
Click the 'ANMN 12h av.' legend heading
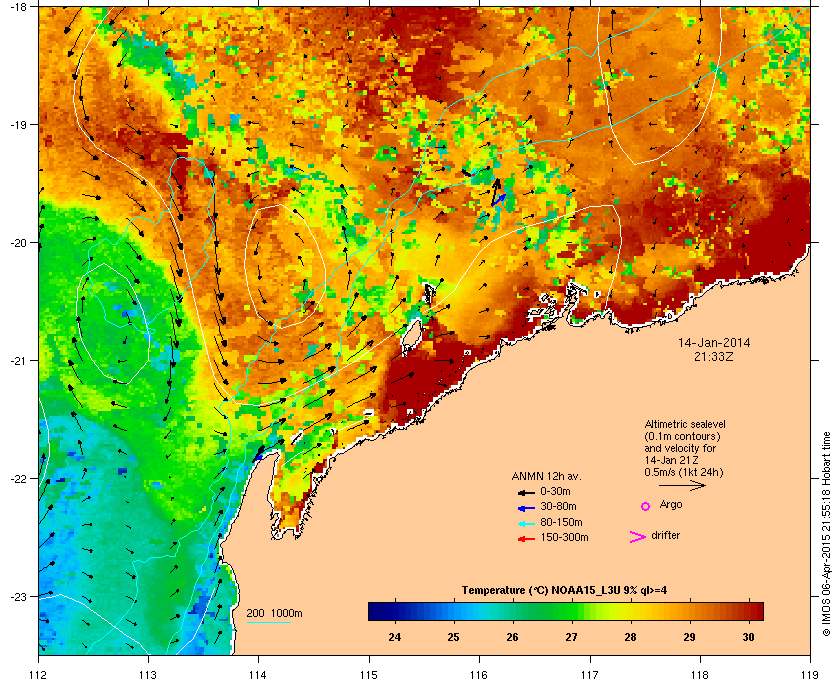pyautogui.click(x=546, y=476)
